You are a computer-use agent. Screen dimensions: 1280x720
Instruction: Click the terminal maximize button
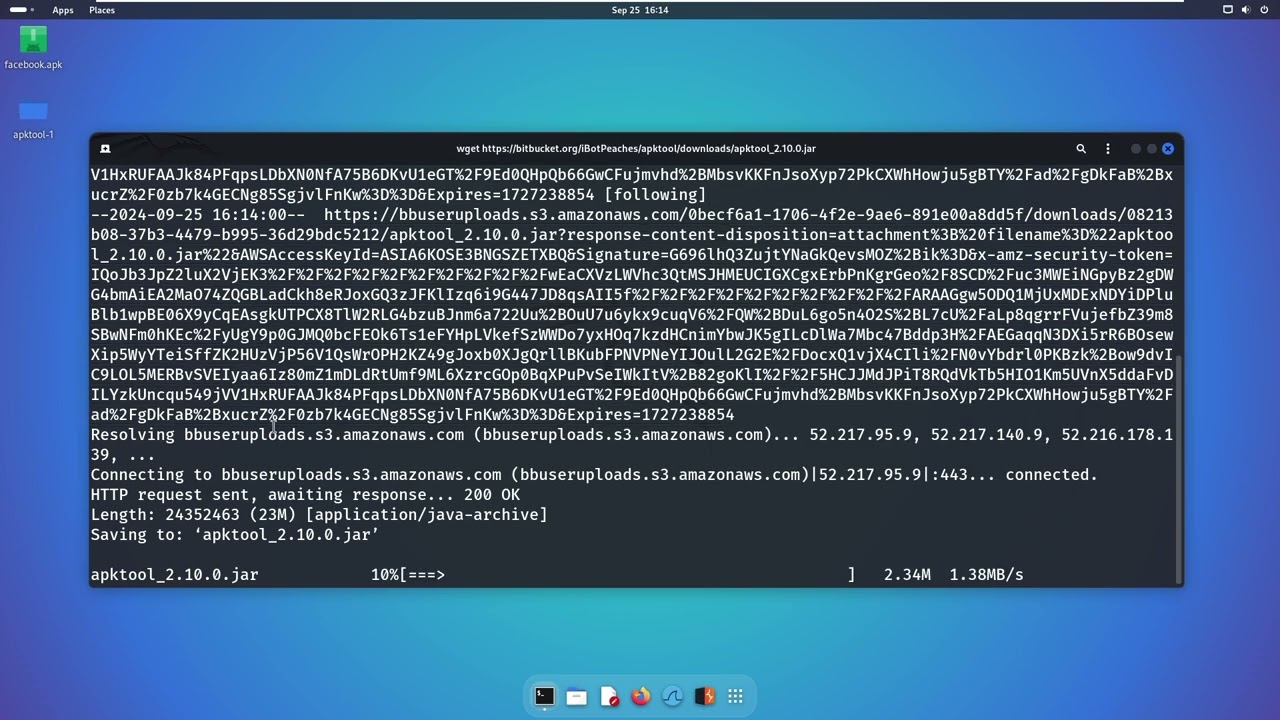click(1152, 149)
